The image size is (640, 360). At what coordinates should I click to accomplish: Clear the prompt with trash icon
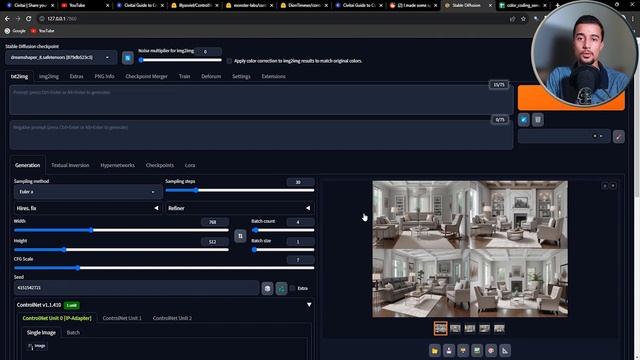(538, 120)
